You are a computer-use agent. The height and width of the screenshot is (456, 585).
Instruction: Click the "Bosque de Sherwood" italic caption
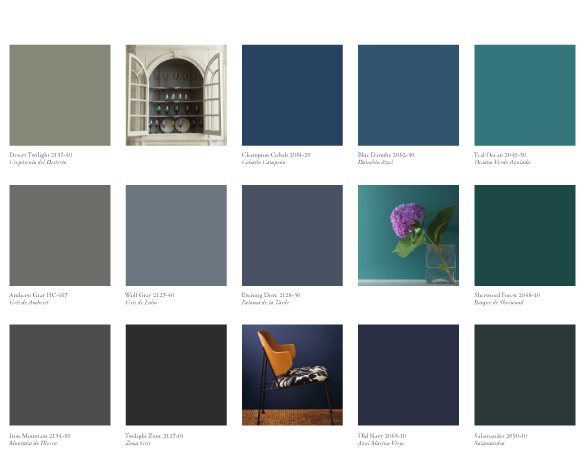pyautogui.click(x=499, y=302)
